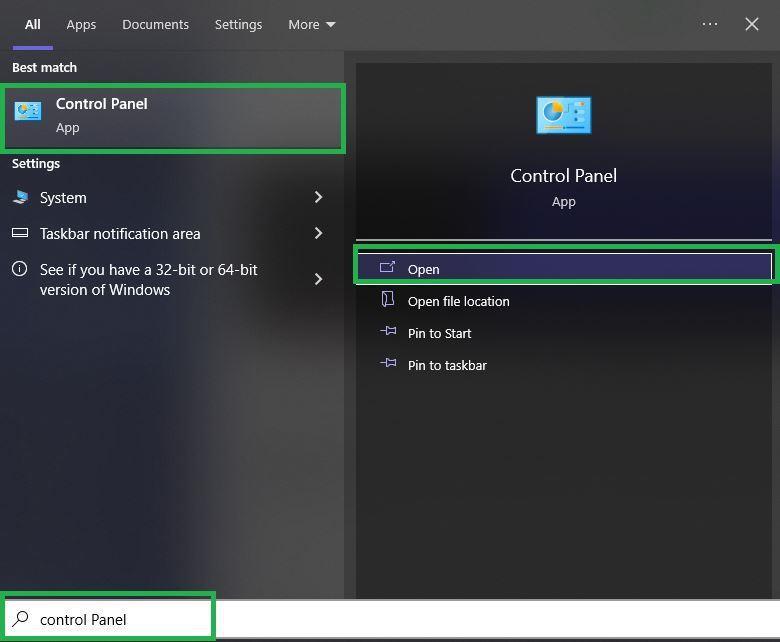Click the Pin to Start pin icon
Viewport: 780px width, 642px height.
(x=388, y=331)
